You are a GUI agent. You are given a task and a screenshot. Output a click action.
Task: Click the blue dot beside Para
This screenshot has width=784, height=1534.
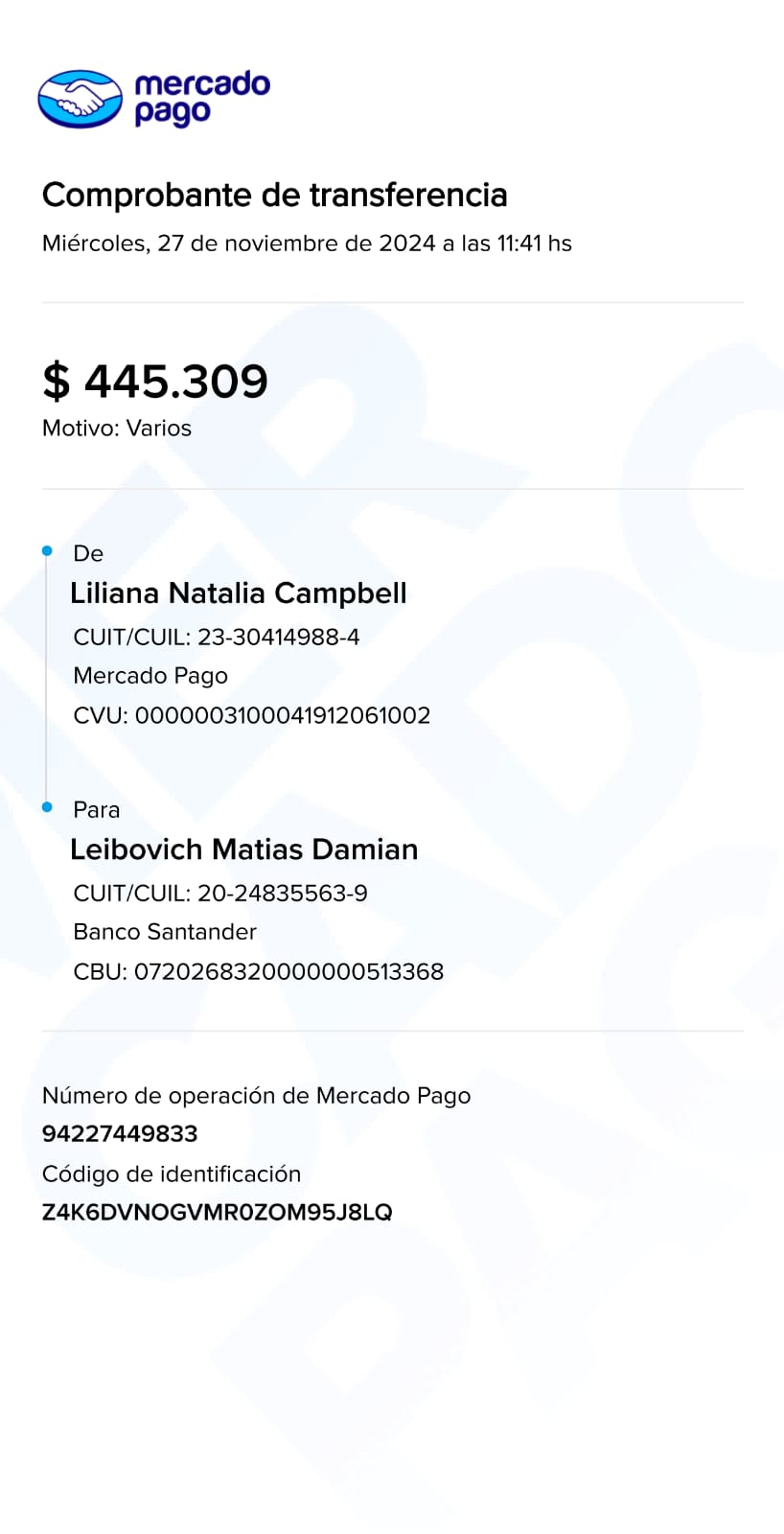point(47,807)
